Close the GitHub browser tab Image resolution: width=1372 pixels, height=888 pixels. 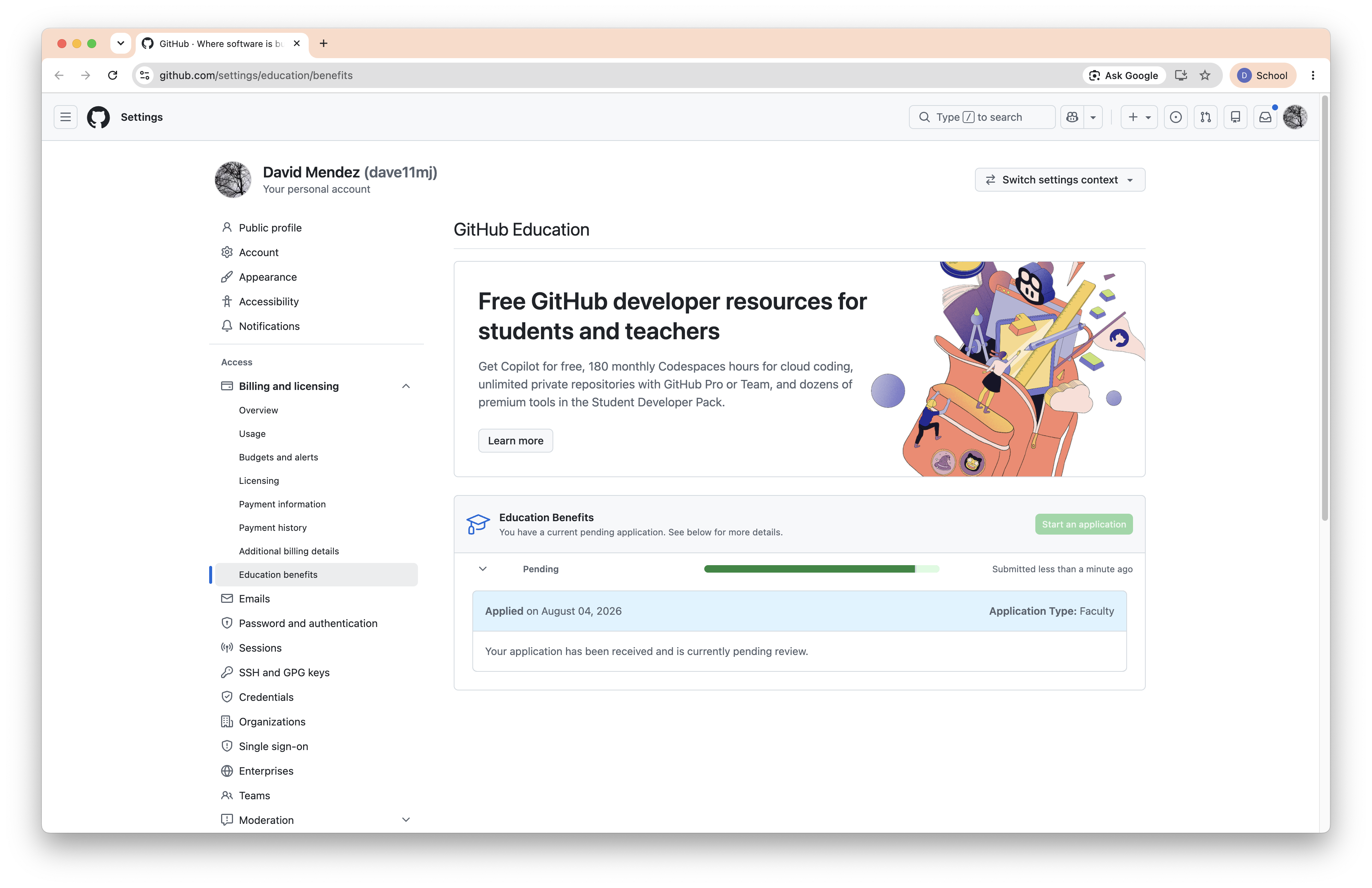tap(297, 43)
